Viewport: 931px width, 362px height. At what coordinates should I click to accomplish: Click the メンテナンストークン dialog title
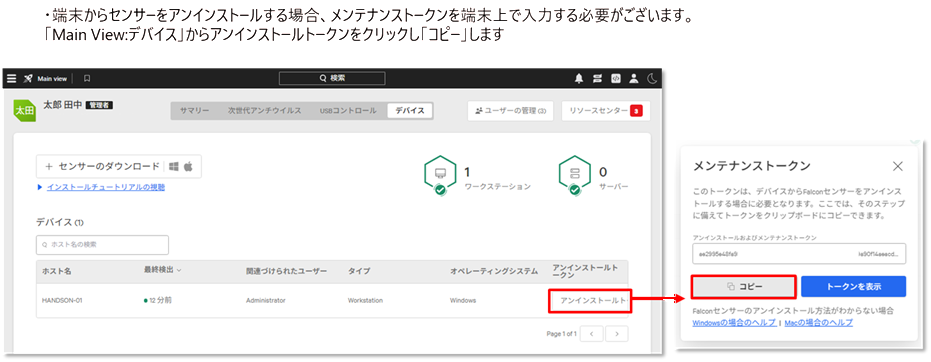pos(752,166)
